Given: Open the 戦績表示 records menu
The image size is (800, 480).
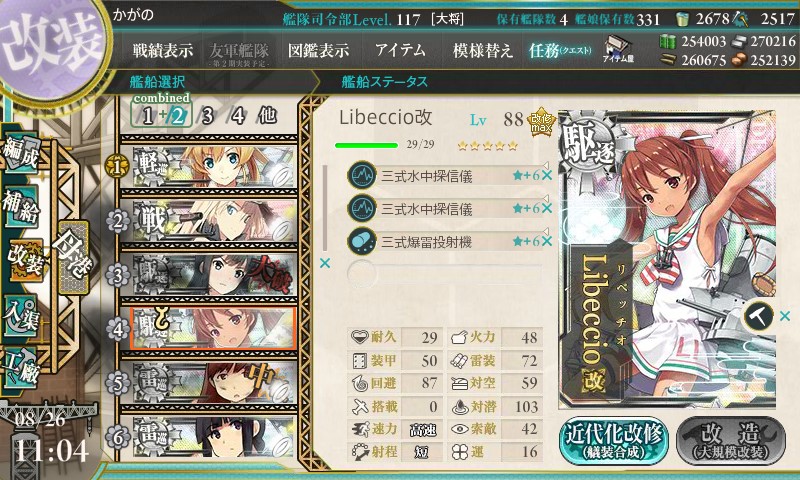Looking at the screenshot, I should point(163,50).
